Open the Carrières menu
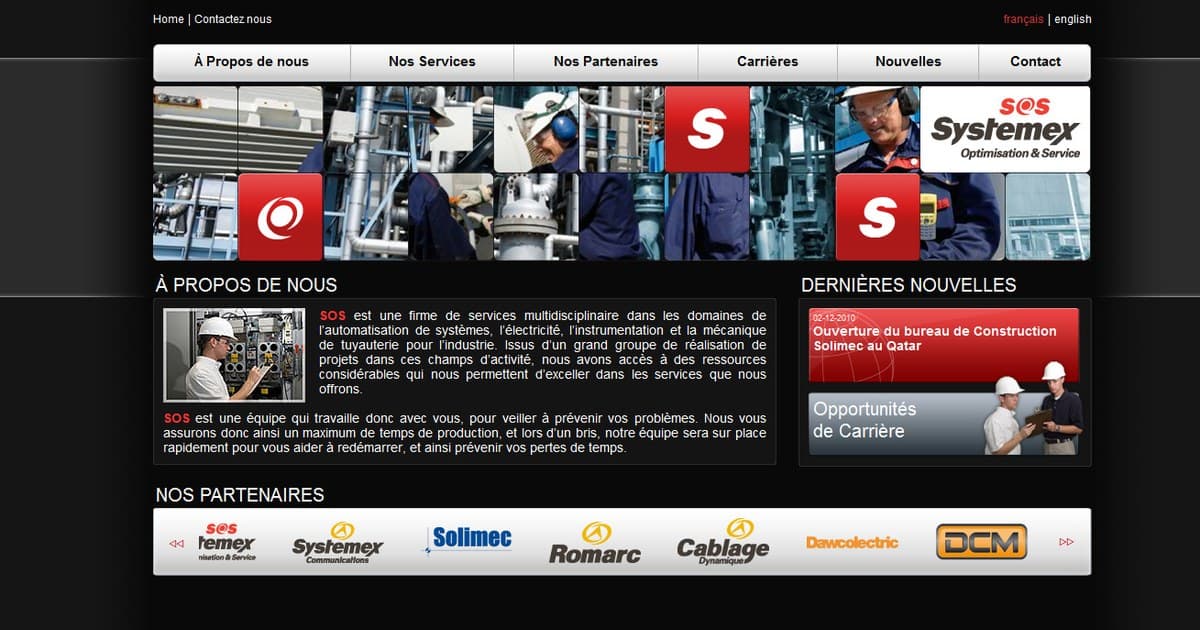 (x=768, y=62)
